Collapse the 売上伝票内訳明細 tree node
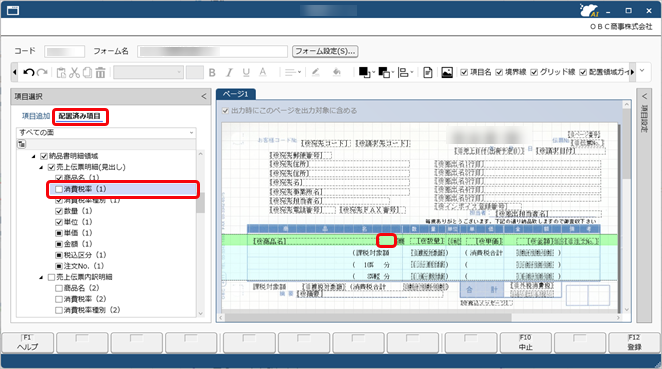 [41, 277]
